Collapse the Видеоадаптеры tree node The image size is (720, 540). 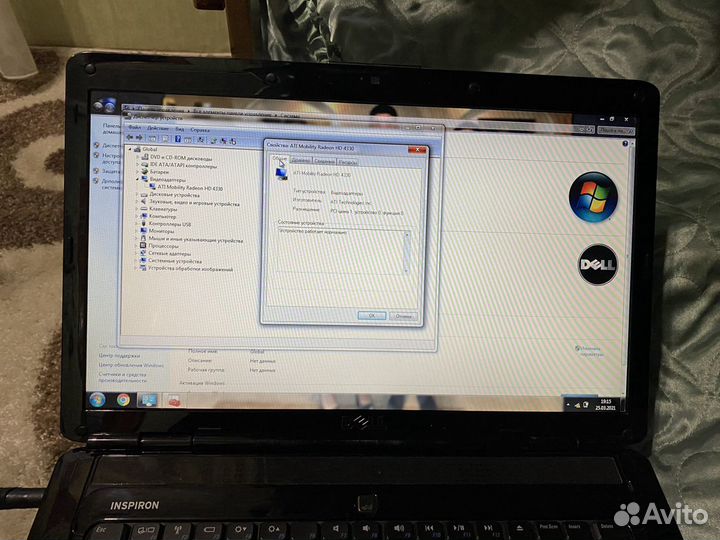pos(137,179)
